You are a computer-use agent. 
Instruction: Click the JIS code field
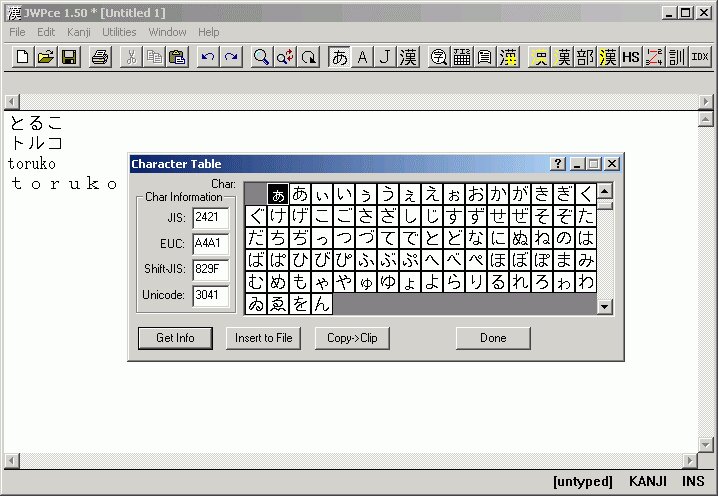210,217
